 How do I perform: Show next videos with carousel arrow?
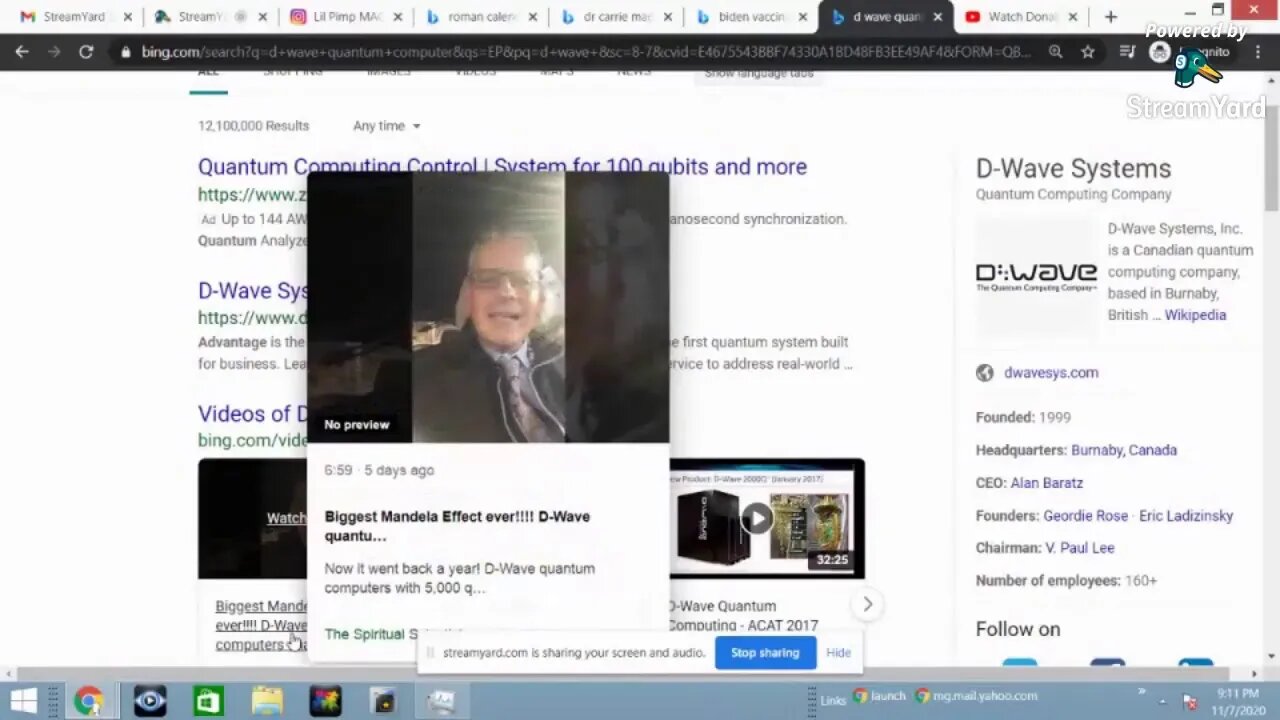pyautogui.click(x=867, y=604)
